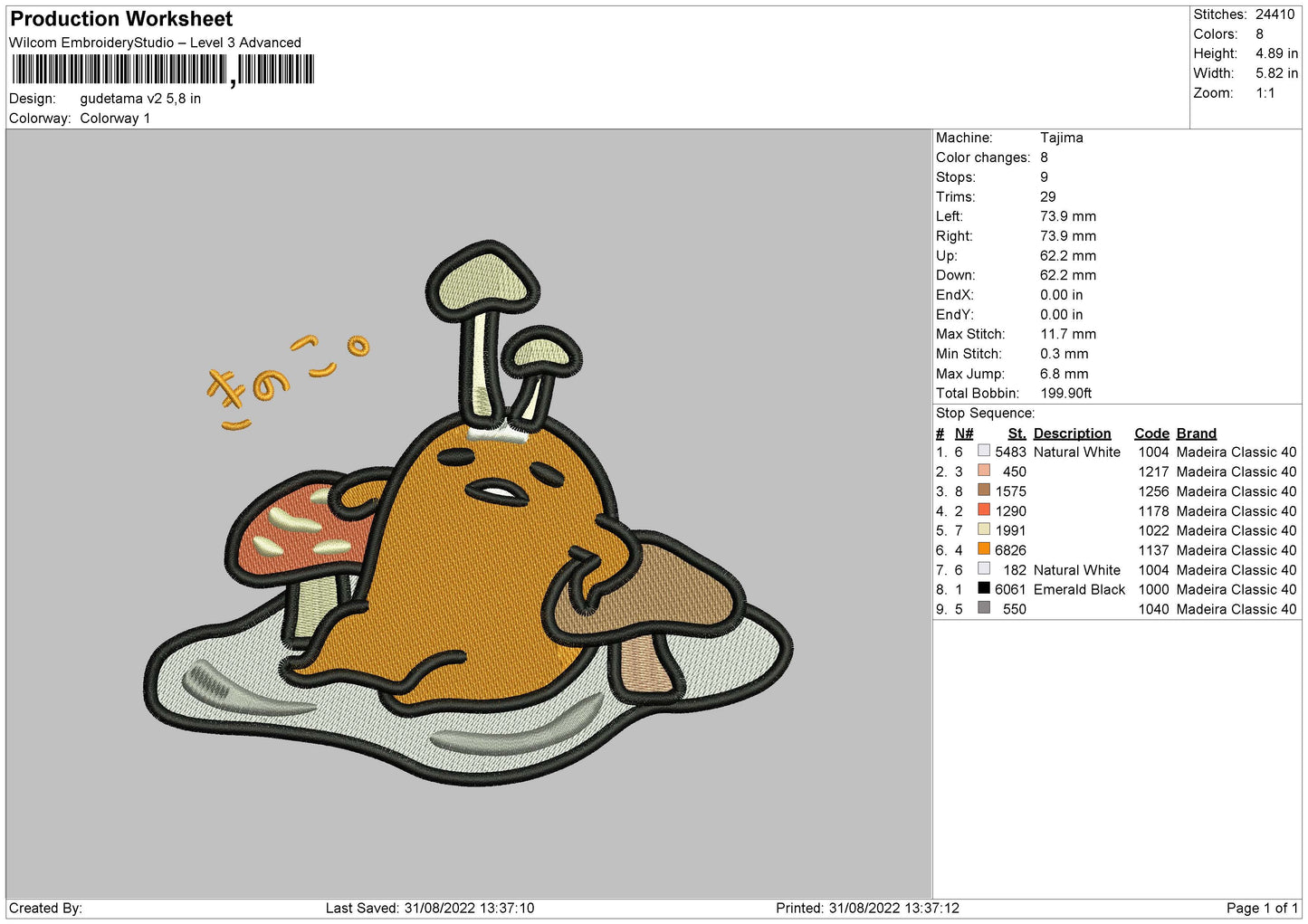Screen dimensions: 1308x924
Task: Select the Emerald Black color swatch
Action: (x=984, y=588)
